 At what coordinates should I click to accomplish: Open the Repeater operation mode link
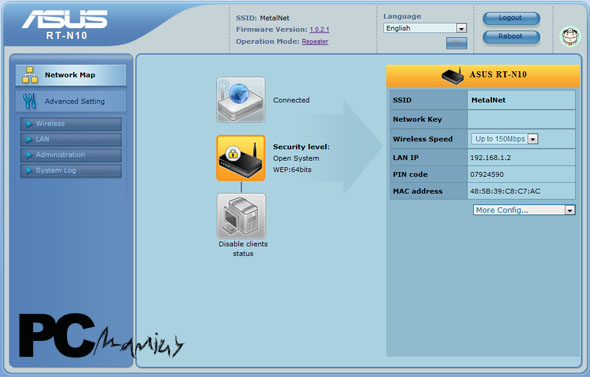(x=315, y=41)
